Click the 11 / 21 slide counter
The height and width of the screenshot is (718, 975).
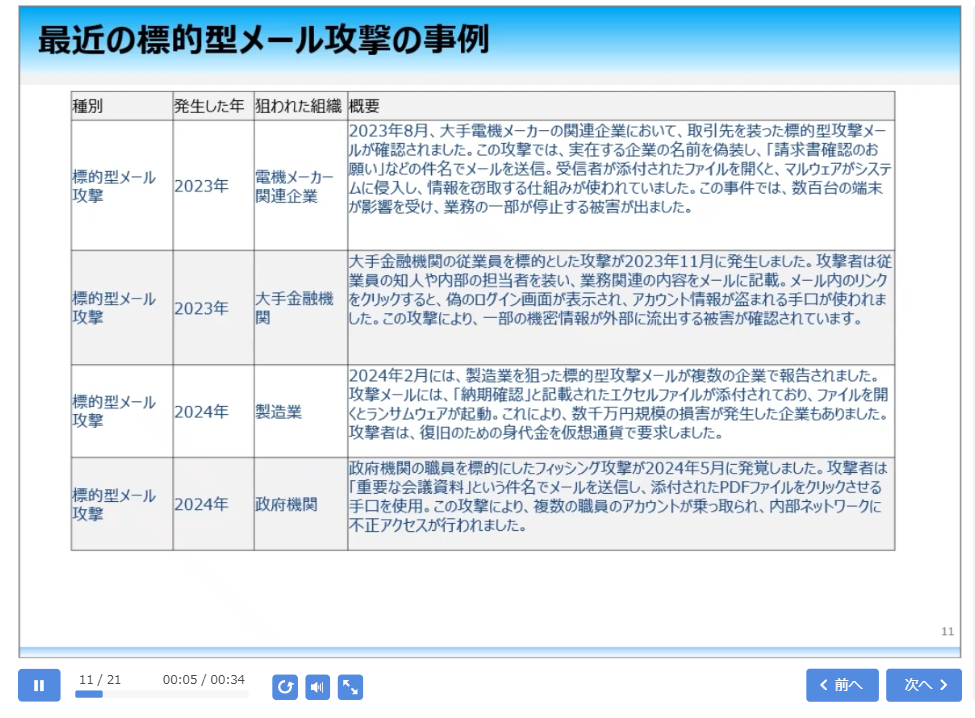point(100,679)
